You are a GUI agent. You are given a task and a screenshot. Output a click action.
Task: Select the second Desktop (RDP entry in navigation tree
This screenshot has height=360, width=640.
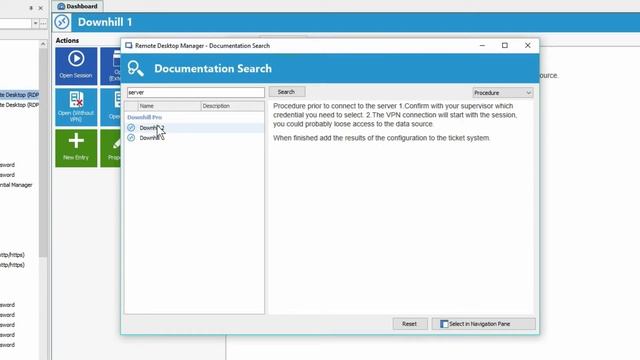pyautogui.click(x=19, y=105)
